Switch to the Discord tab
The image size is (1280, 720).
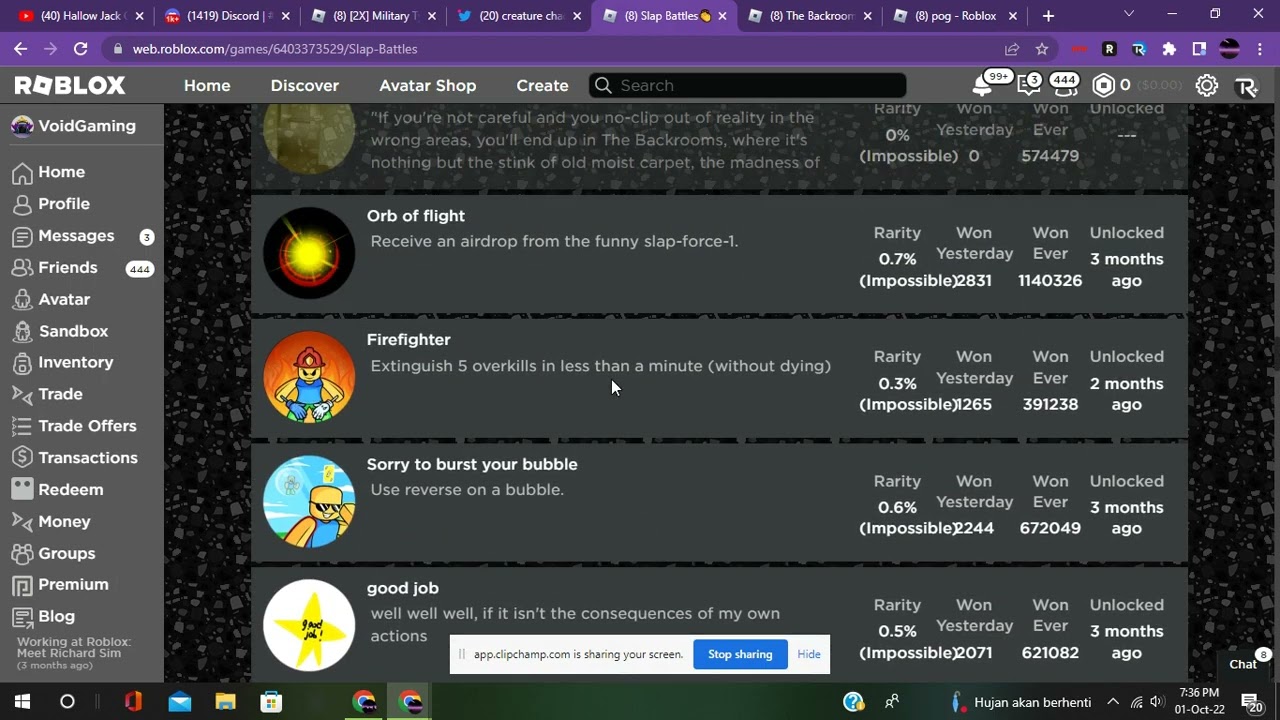click(228, 16)
